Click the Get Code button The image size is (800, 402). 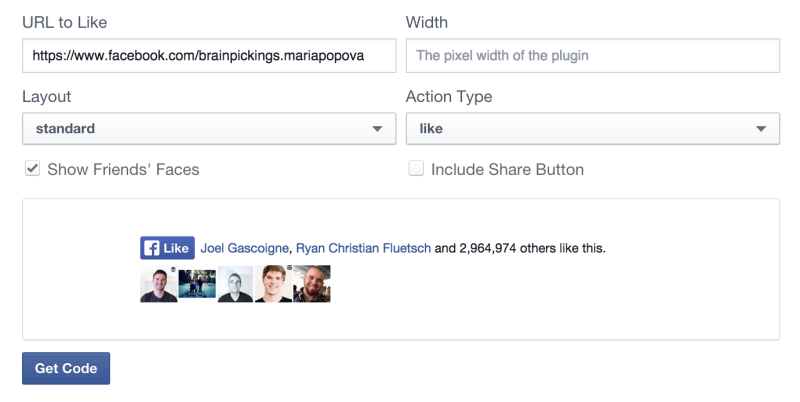click(x=66, y=368)
